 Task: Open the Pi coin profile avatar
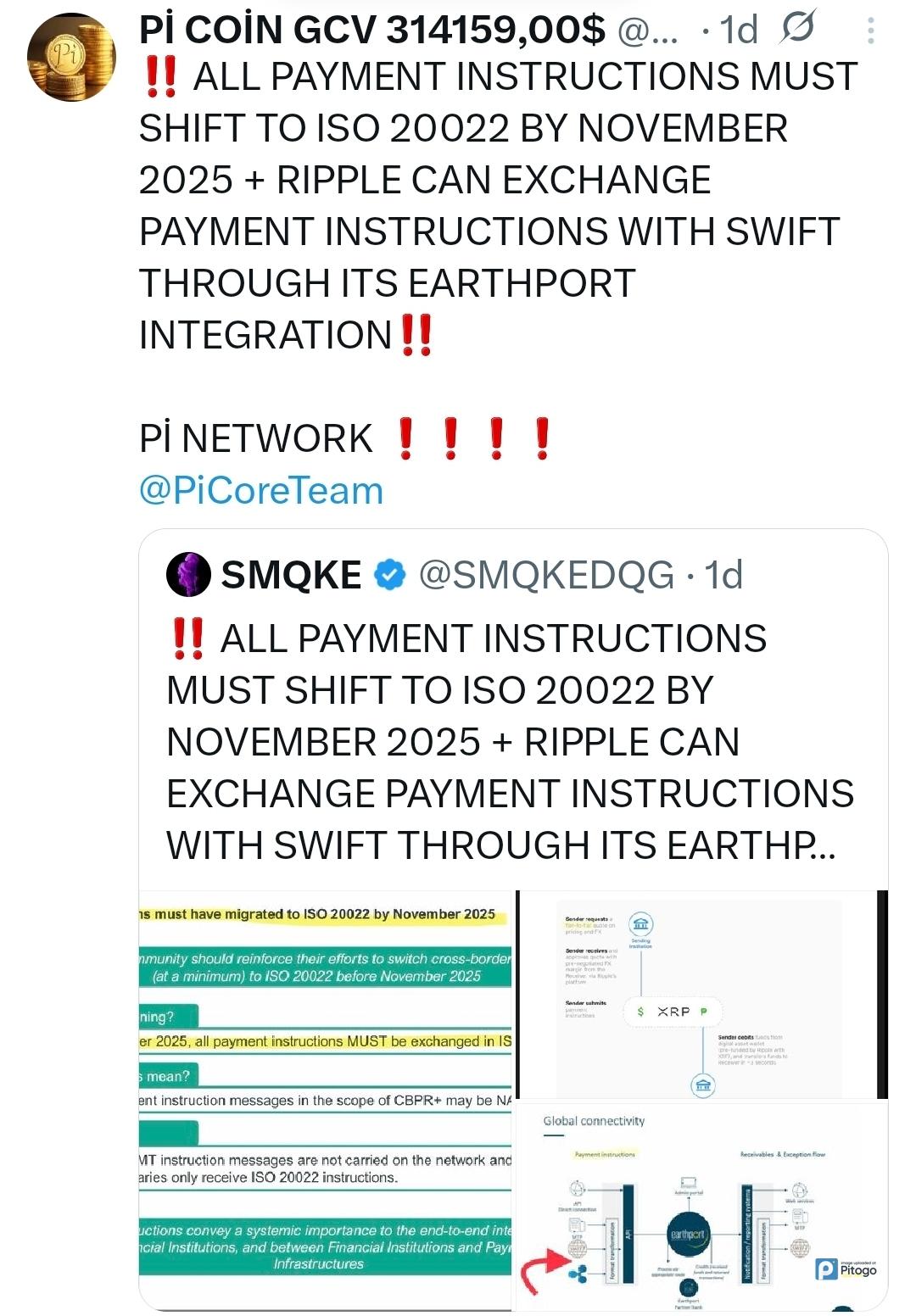71,57
